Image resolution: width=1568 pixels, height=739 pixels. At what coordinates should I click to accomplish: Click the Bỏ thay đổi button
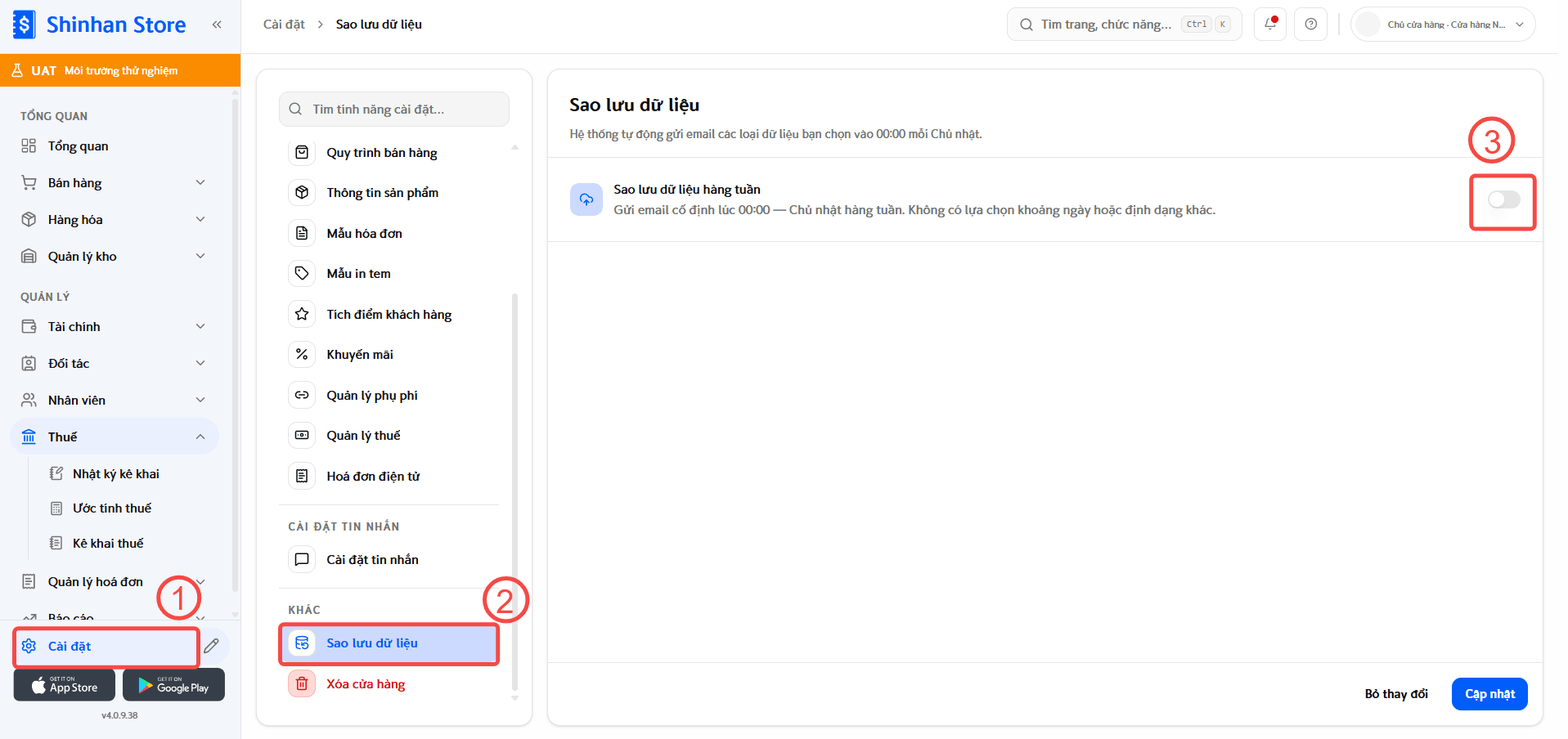click(x=1396, y=694)
